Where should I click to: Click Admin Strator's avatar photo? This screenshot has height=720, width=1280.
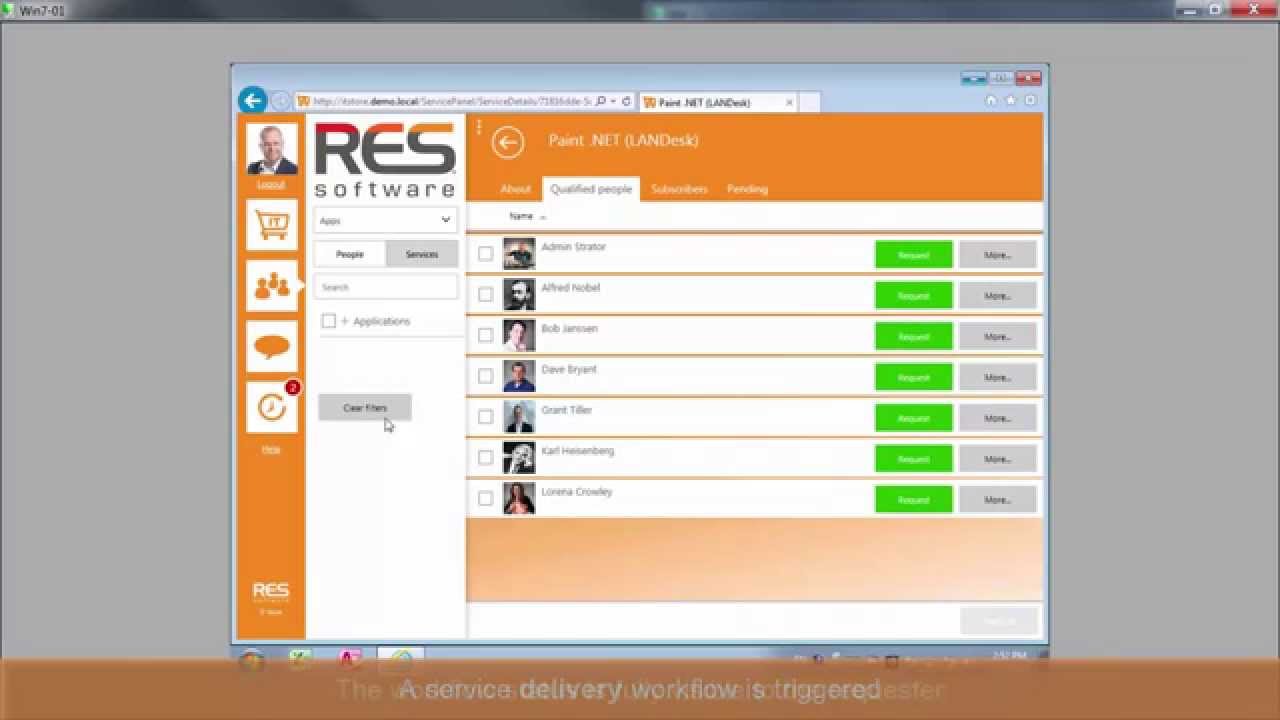(519, 254)
